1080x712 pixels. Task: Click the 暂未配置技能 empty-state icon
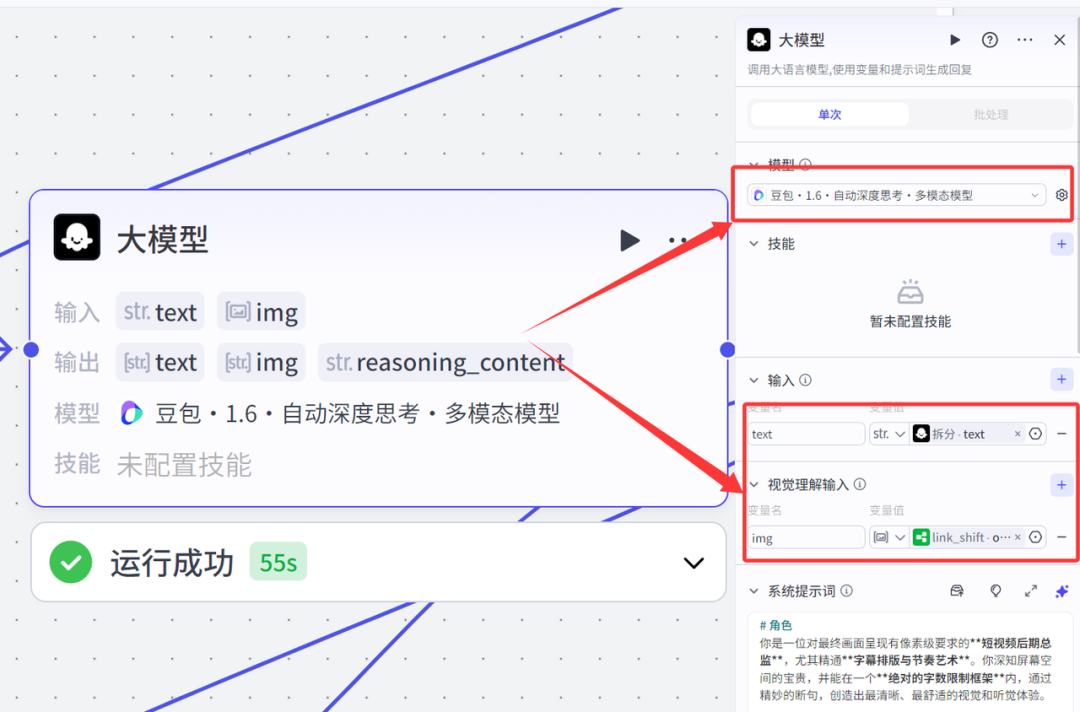910,292
